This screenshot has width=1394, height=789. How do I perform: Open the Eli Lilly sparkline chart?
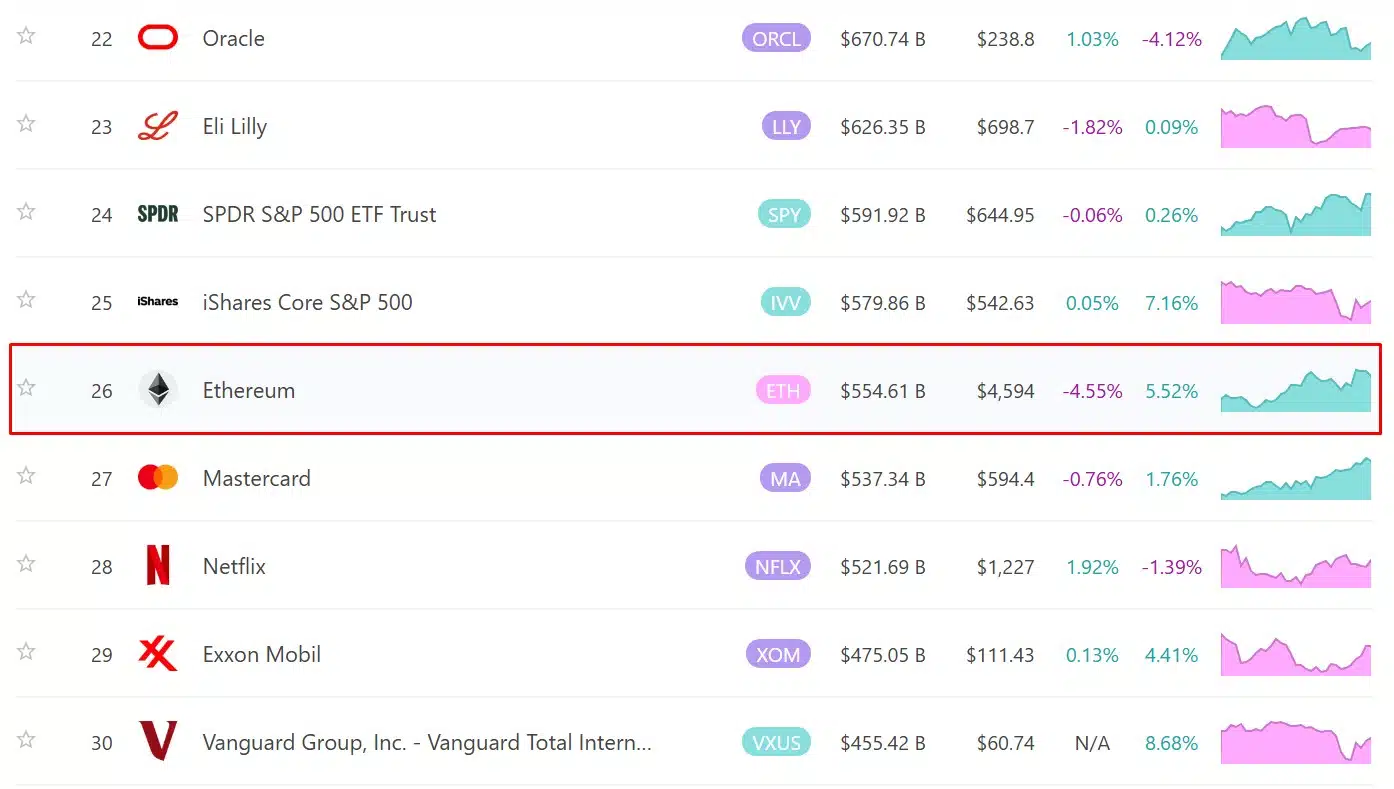1295,127
